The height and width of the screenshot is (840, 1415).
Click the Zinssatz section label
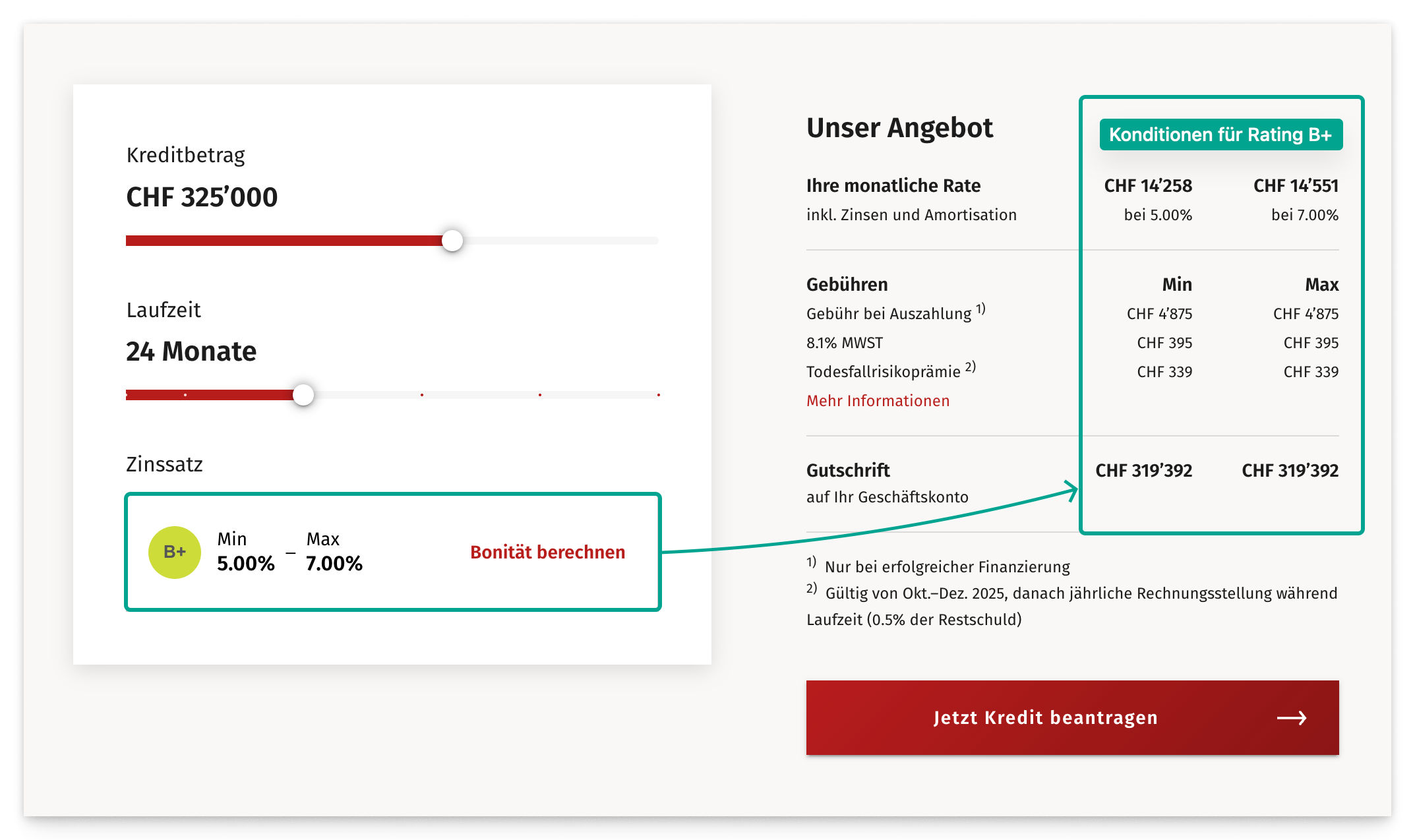click(x=164, y=464)
